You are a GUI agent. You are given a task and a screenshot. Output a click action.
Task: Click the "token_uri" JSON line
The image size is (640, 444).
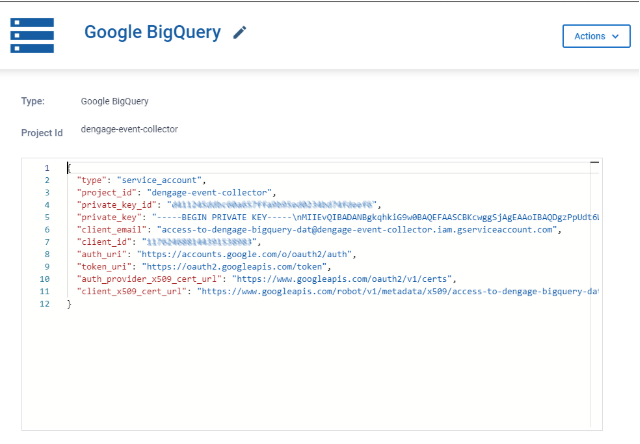[204, 266]
